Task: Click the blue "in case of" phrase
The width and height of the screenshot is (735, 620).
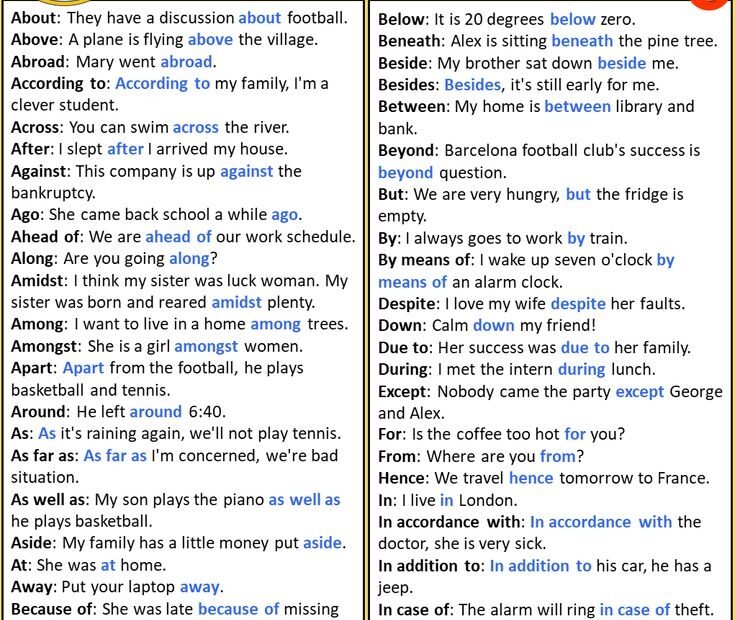Action: (635, 609)
